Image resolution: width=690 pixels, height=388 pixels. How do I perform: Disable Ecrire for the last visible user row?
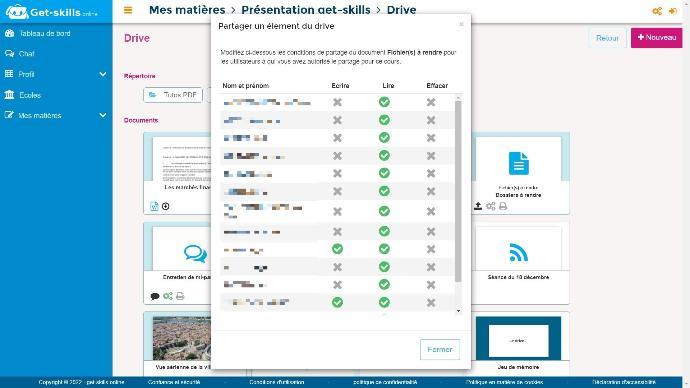point(337,302)
